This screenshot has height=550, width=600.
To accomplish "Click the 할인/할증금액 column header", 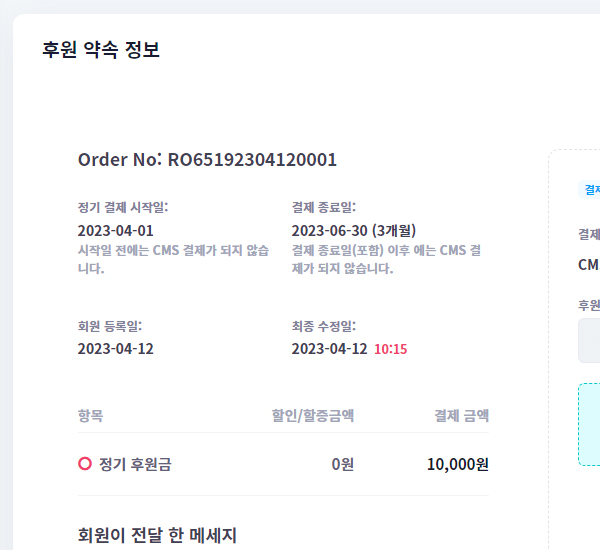I will [x=313, y=415].
